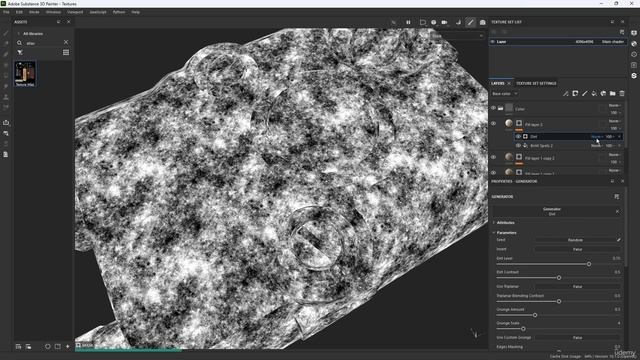
Task: Select the Clone tool in left toolbar
Action: point(6,97)
